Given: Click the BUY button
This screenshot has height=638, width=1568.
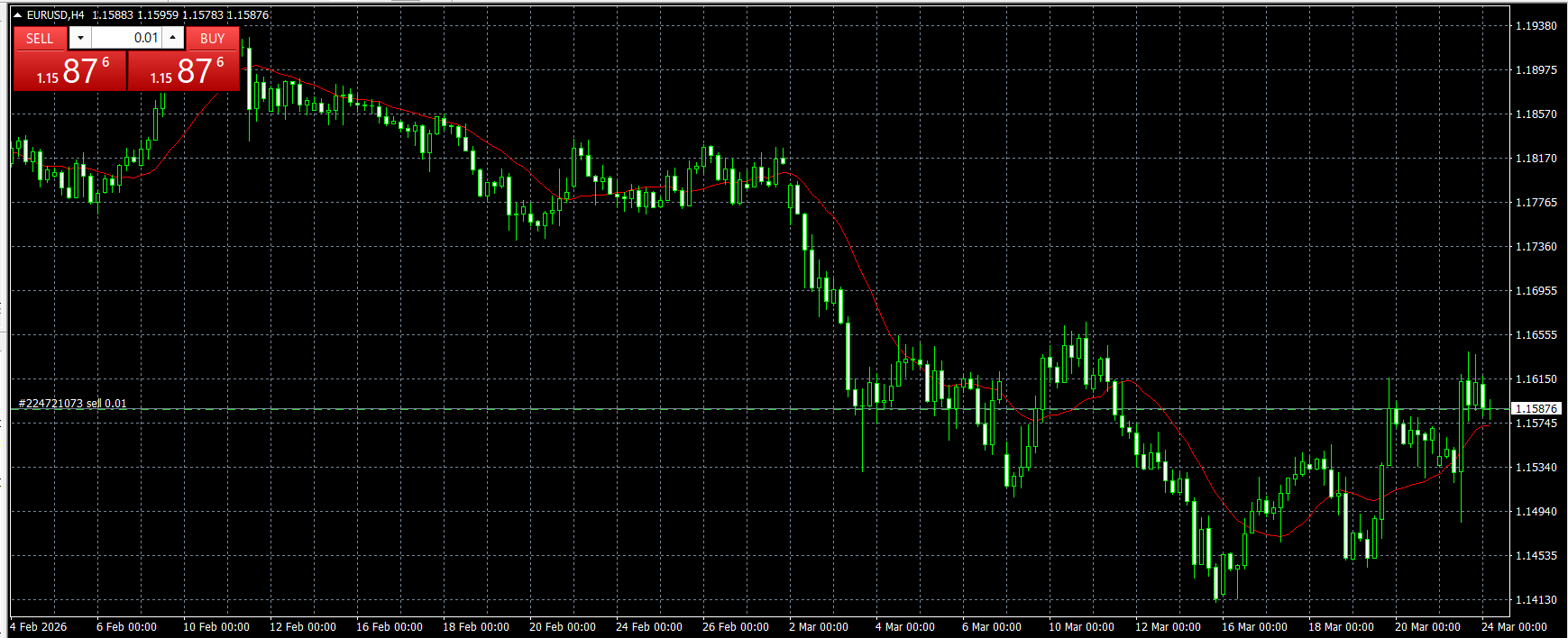Looking at the screenshot, I should point(213,38).
